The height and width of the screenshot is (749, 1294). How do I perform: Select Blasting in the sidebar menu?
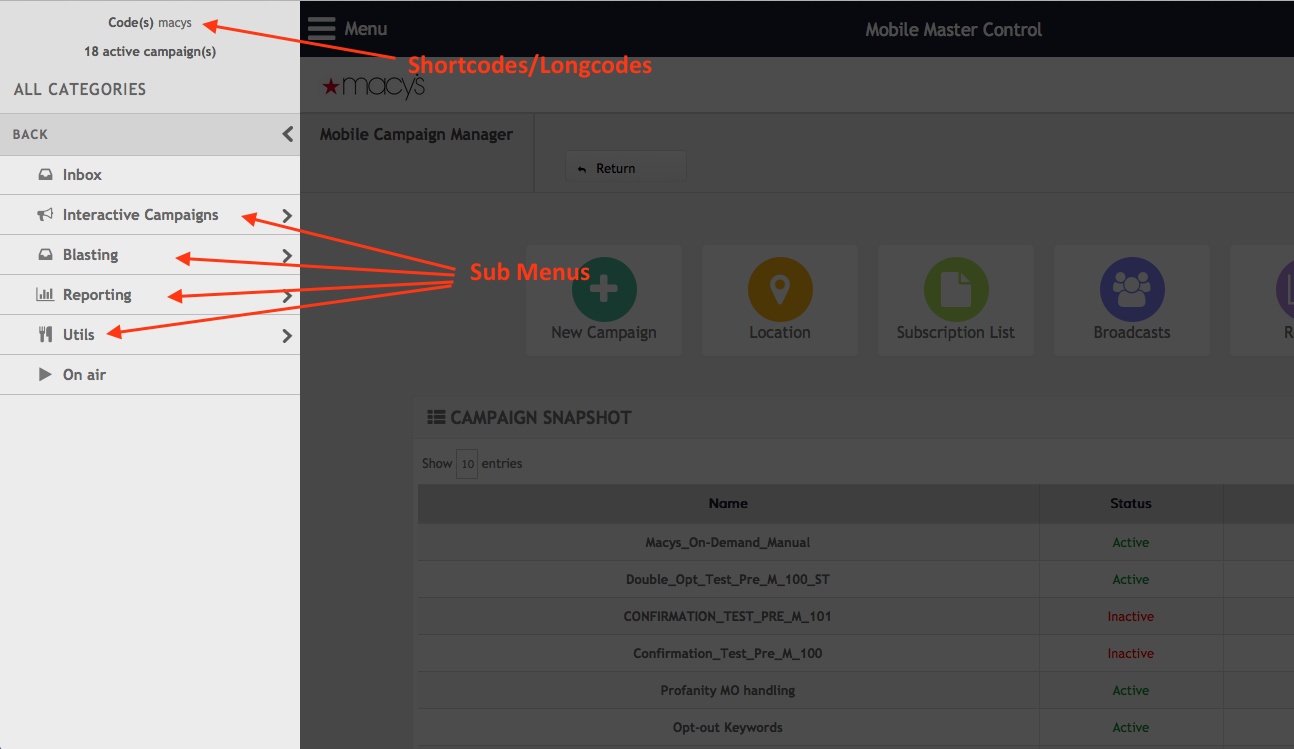coord(90,255)
